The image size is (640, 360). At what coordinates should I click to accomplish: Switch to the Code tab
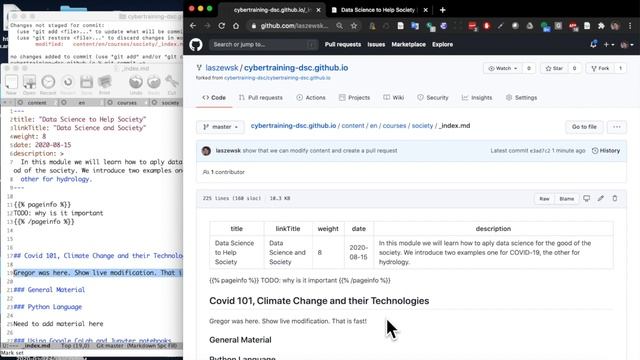214,98
